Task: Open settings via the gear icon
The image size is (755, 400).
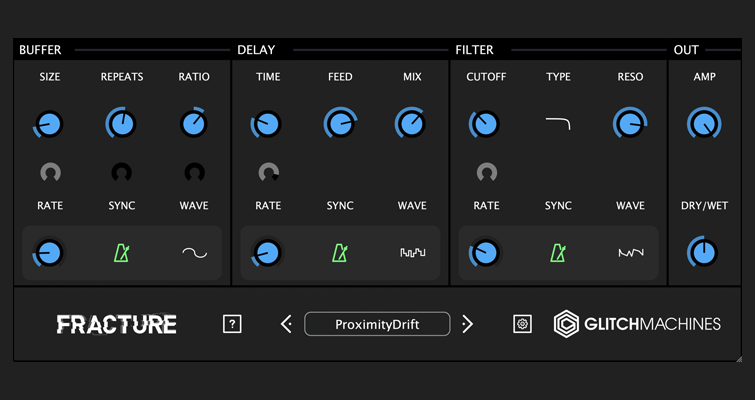Action: (x=522, y=324)
